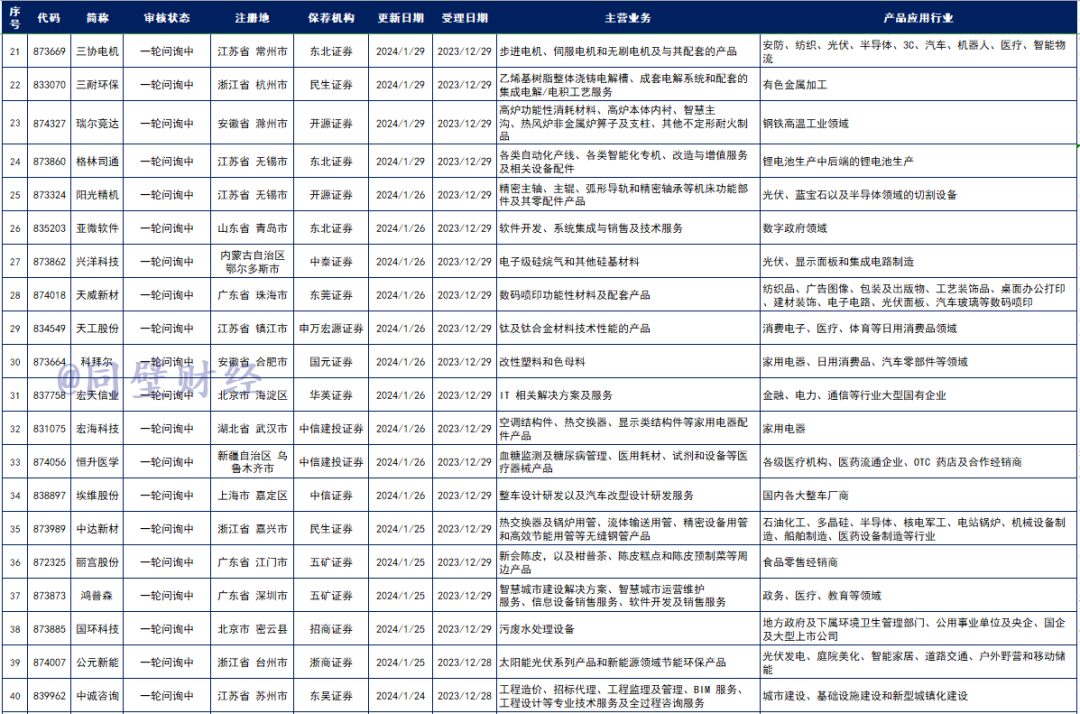1080x714 pixels.
Task: Select company name 兴洋科技
Action: 97,262
